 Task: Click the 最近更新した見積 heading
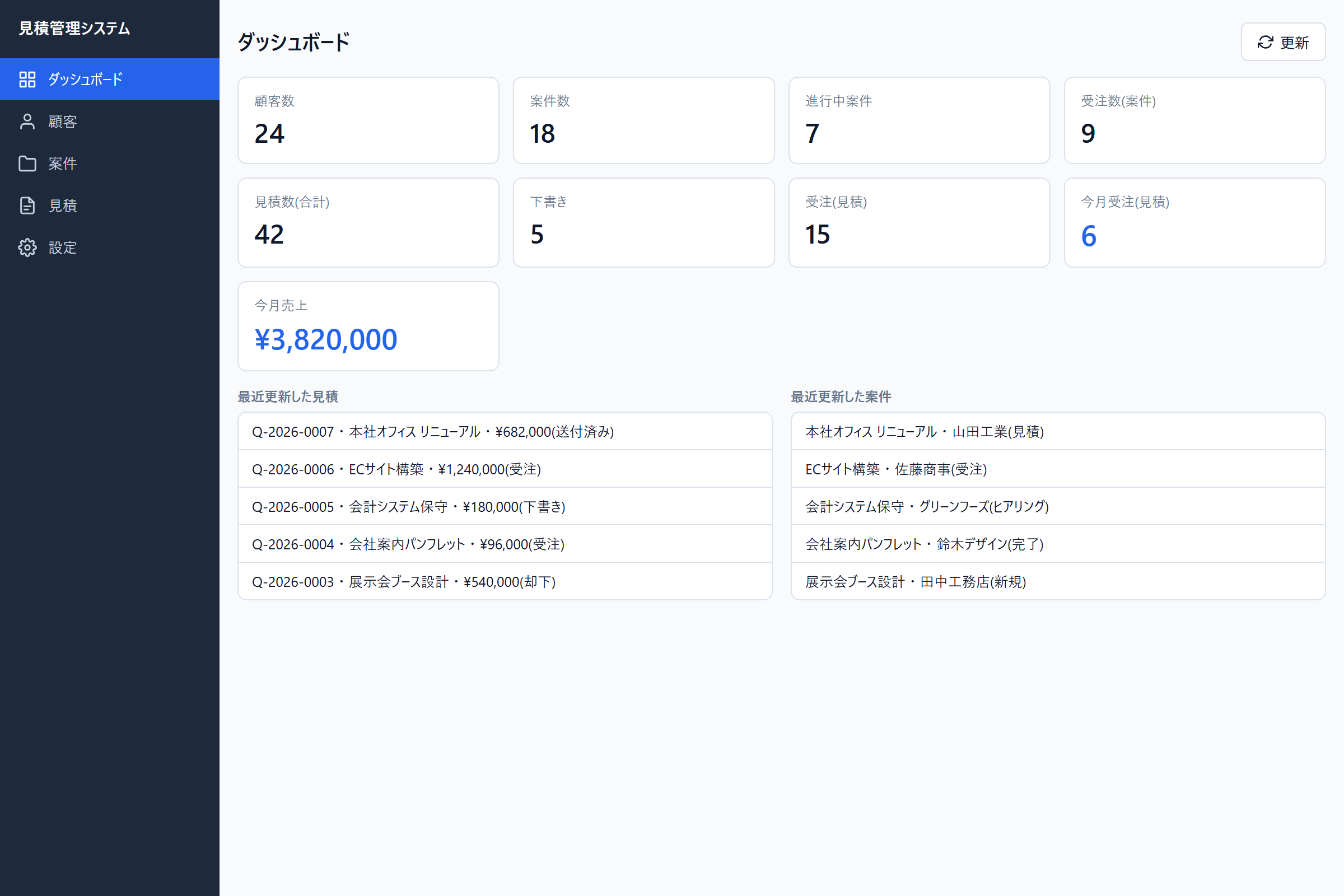tap(288, 396)
